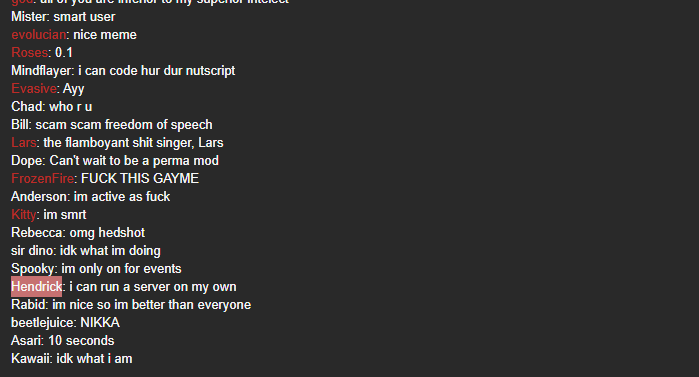Select the evolucian red username
Image resolution: width=699 pixels, height=377 pixels.
(39, 35)
